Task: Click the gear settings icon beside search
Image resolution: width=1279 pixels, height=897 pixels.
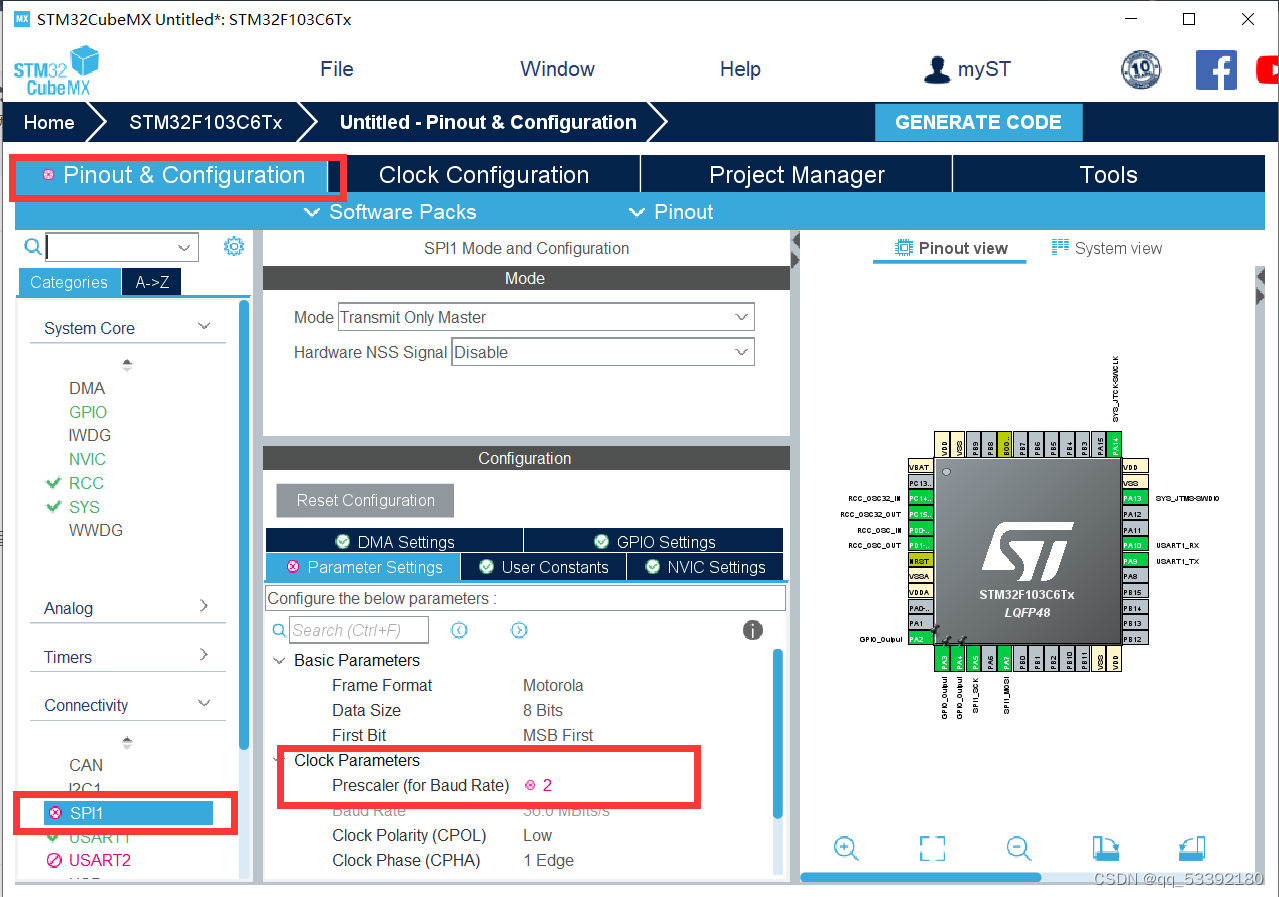Action: [x=234, y=246]
